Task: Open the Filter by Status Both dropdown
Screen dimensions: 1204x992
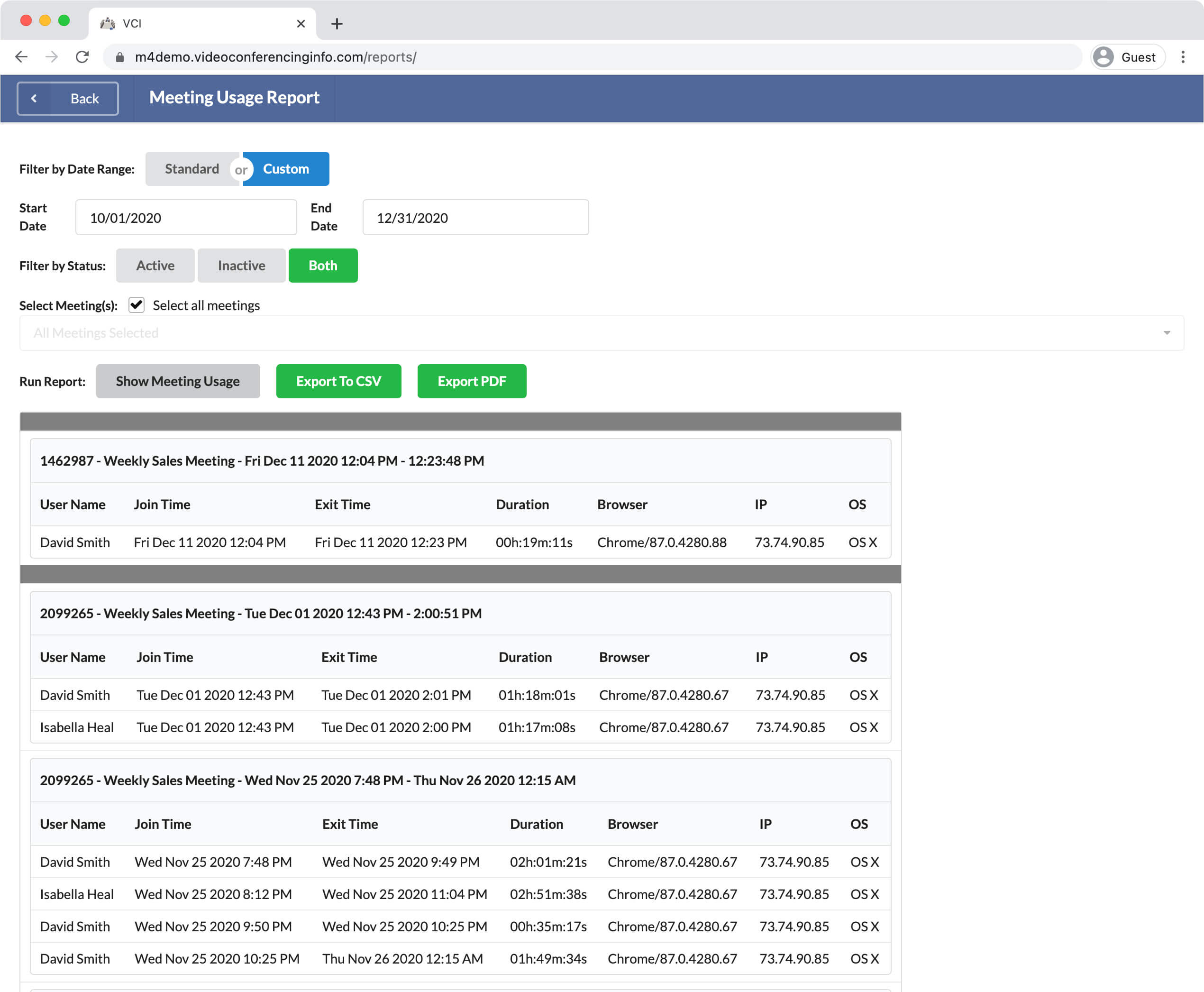Action: click(x=323, y=264)
